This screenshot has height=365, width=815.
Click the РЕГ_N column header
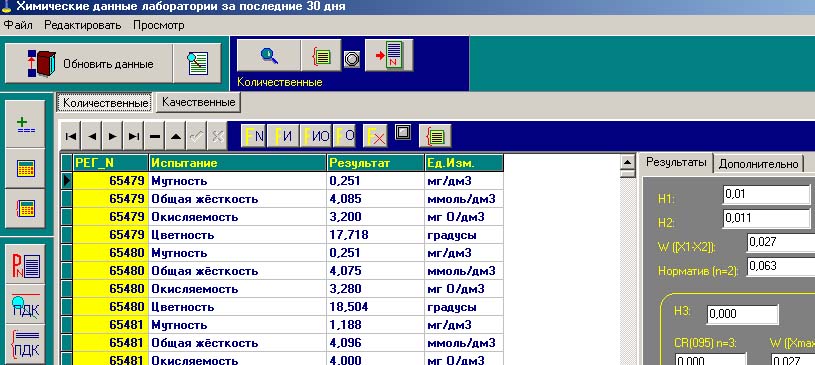[110, 163]
